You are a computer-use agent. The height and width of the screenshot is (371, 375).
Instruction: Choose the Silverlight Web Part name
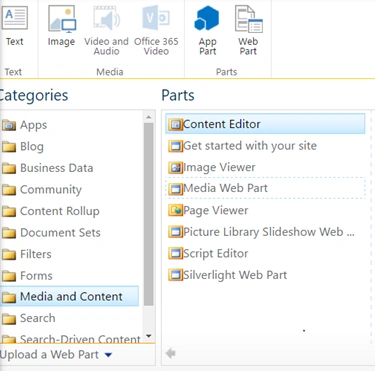click(x=235, y=275)
